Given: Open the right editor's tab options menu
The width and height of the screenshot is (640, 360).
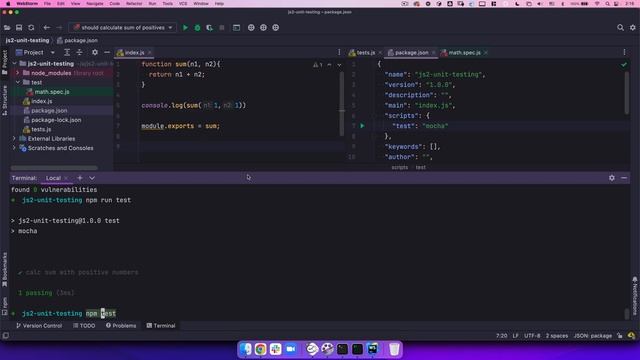Looking at the screenshot, I should tap(624, 52).
